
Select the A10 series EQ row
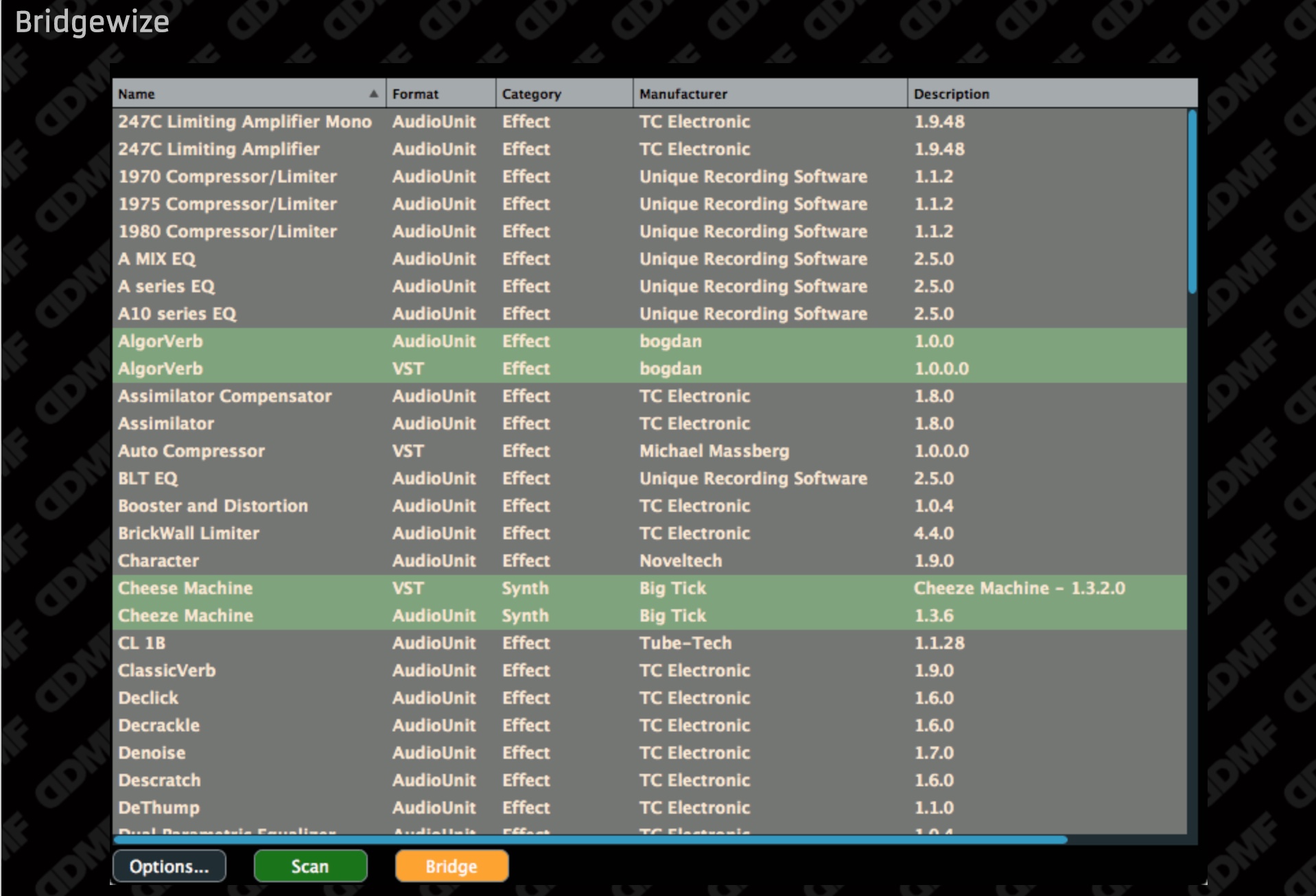point(650,314)
